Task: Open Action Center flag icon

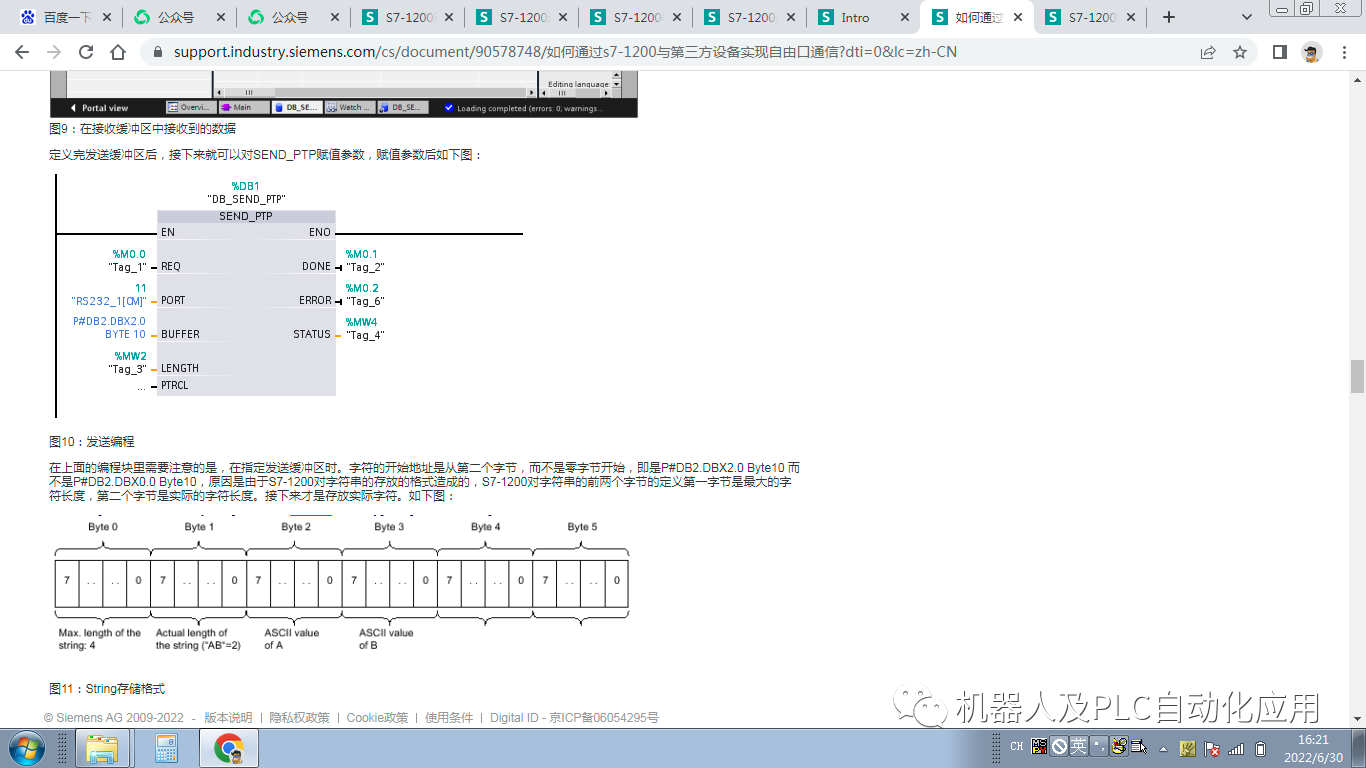Action: click(x=1212, y=748)
